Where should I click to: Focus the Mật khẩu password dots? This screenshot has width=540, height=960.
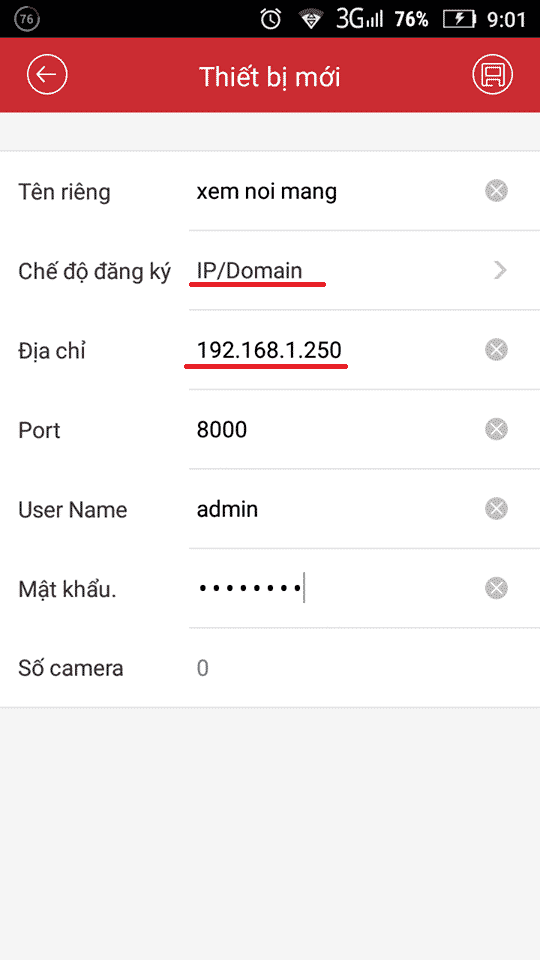[250, 588]
